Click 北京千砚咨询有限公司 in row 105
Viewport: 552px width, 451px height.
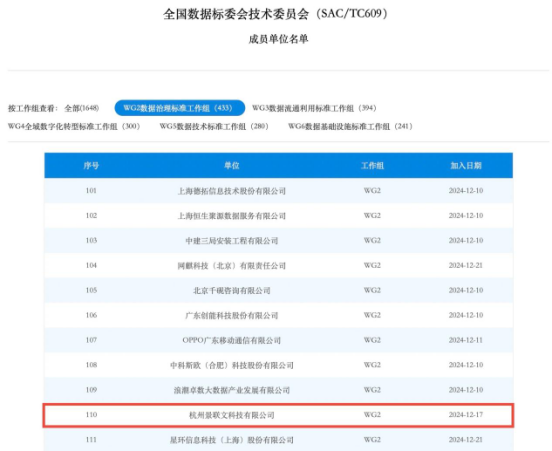click(232, 290)
